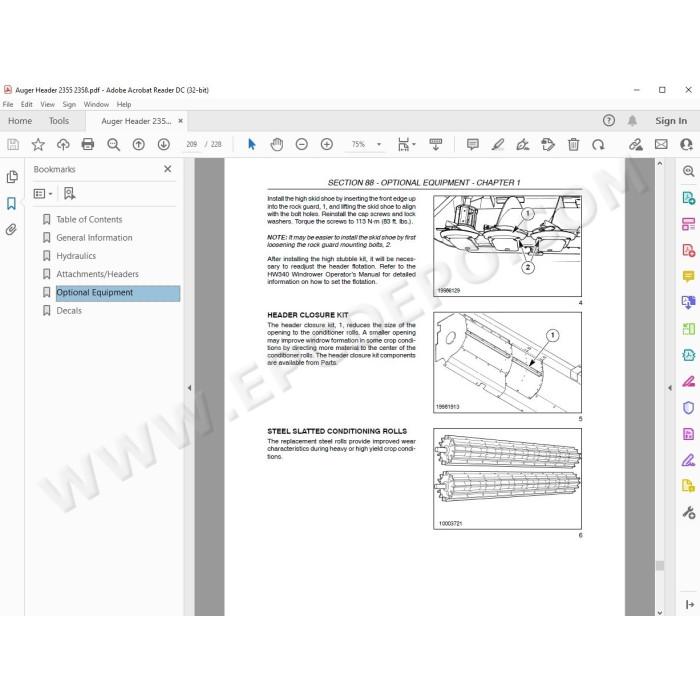
Task: Click the Save file icon
Action: (13, 144)
